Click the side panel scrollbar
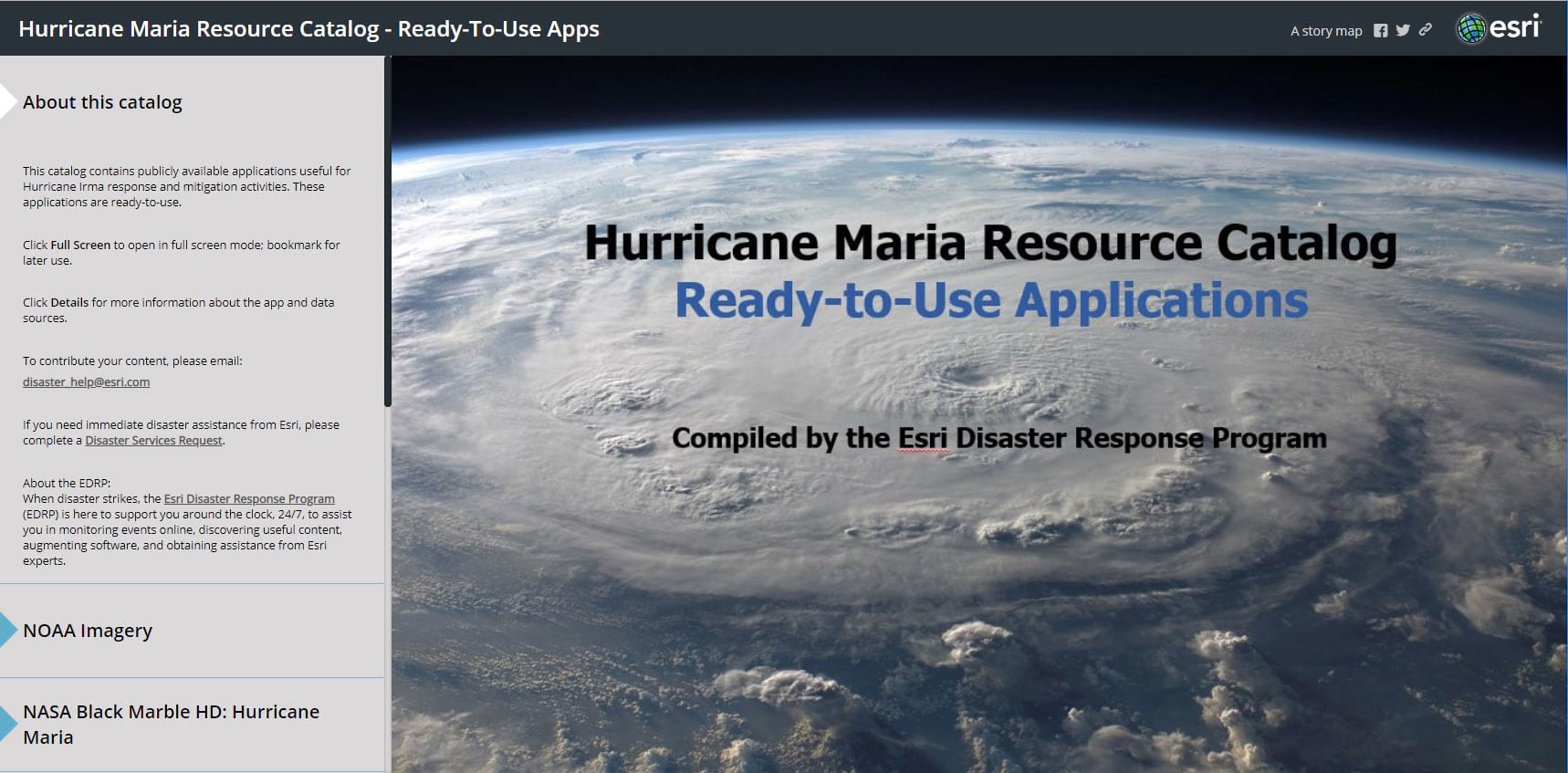This screenshot has width=1568, height=773. [x=388, y=233]
